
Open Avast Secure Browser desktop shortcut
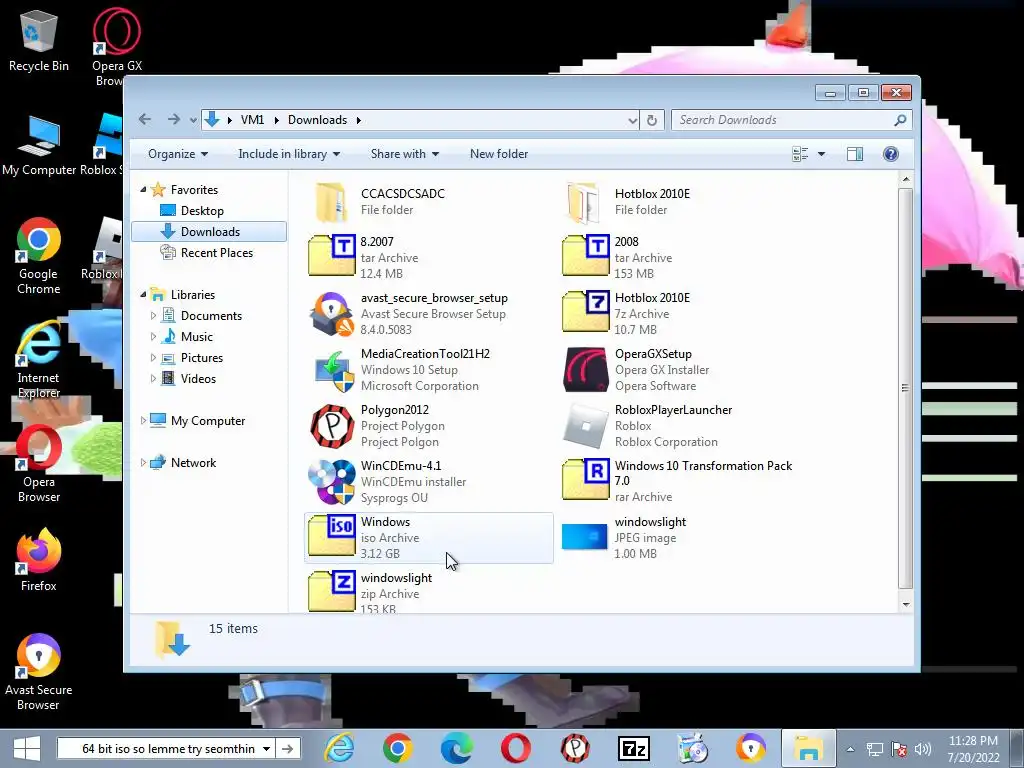pos(39,671)
